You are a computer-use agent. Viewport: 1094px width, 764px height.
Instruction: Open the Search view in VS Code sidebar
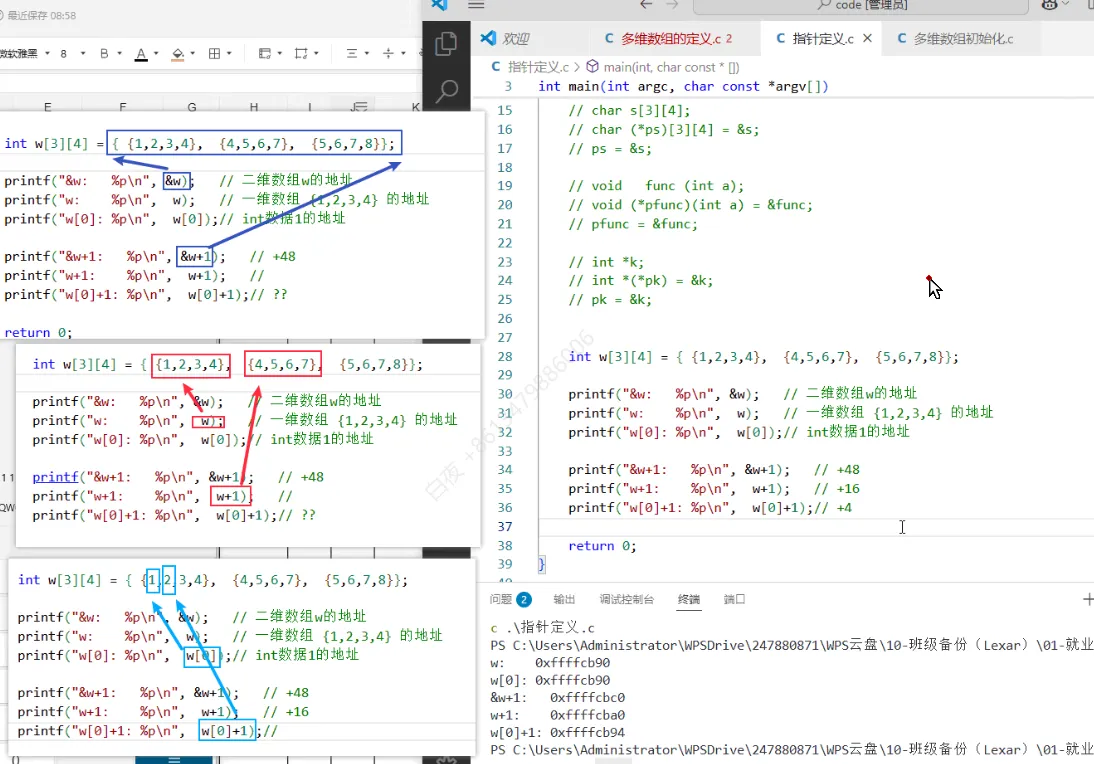click(447, 92)
